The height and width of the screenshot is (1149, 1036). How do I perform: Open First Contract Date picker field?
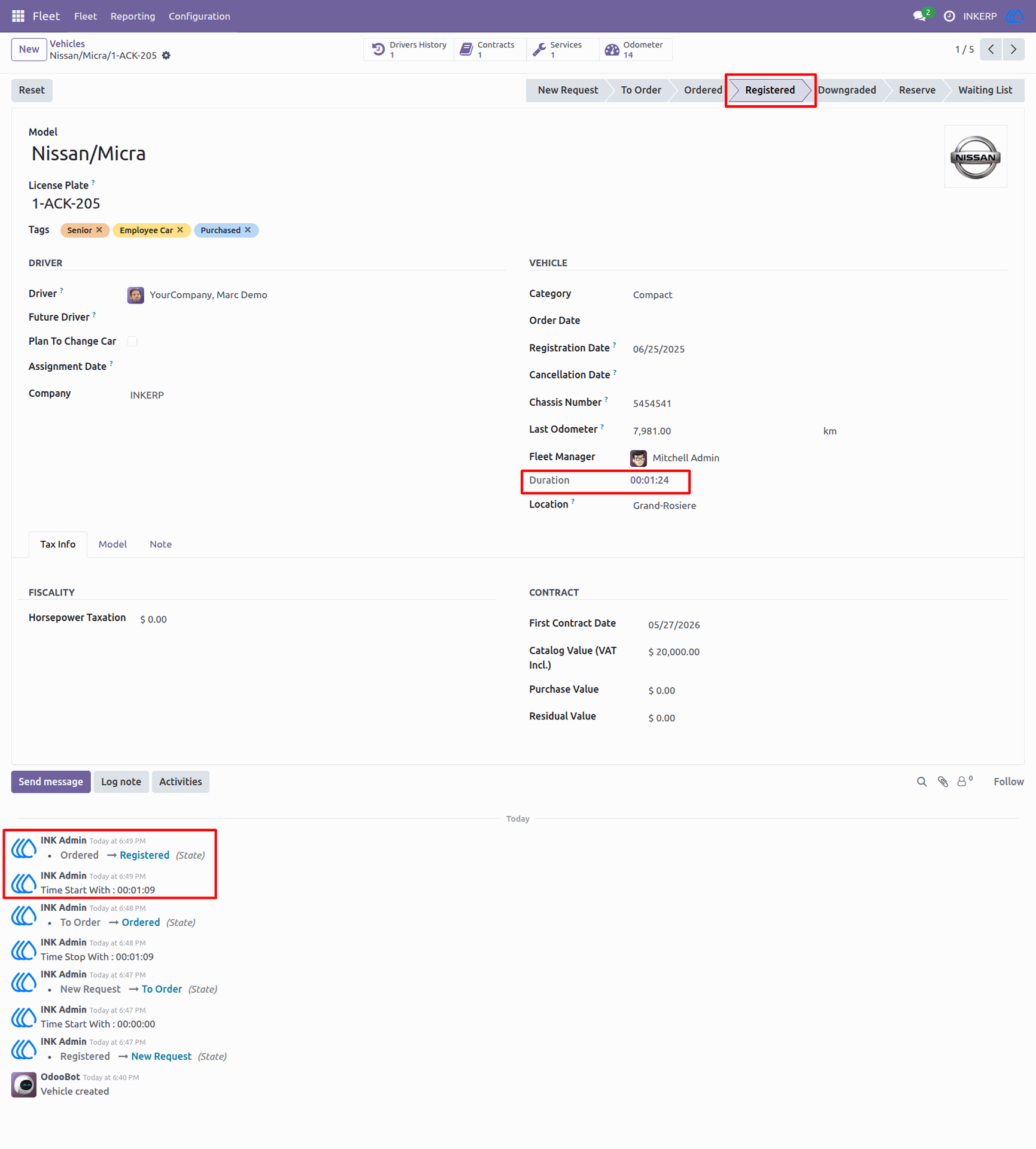point(827,625)
